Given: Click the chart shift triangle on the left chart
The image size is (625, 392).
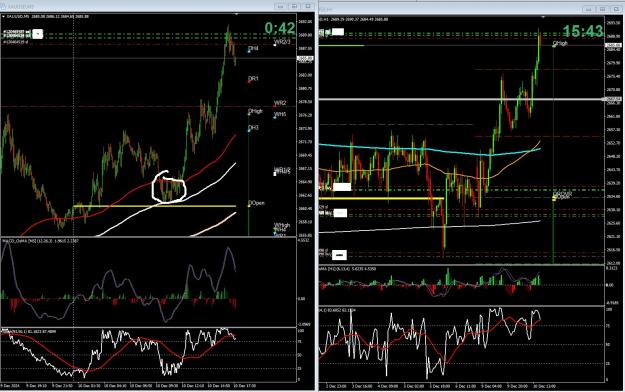Looking at the screenshot, I should [236, 14].
